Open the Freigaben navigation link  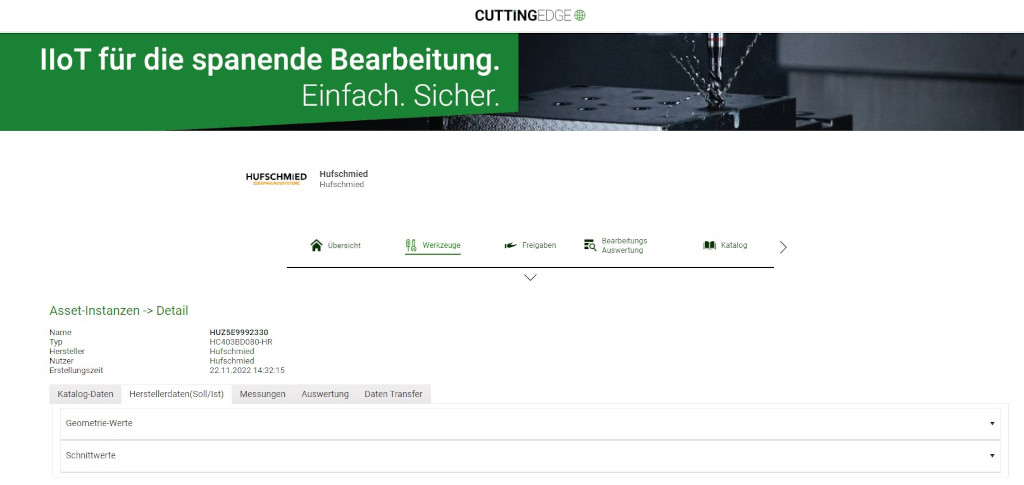[539, 245]
